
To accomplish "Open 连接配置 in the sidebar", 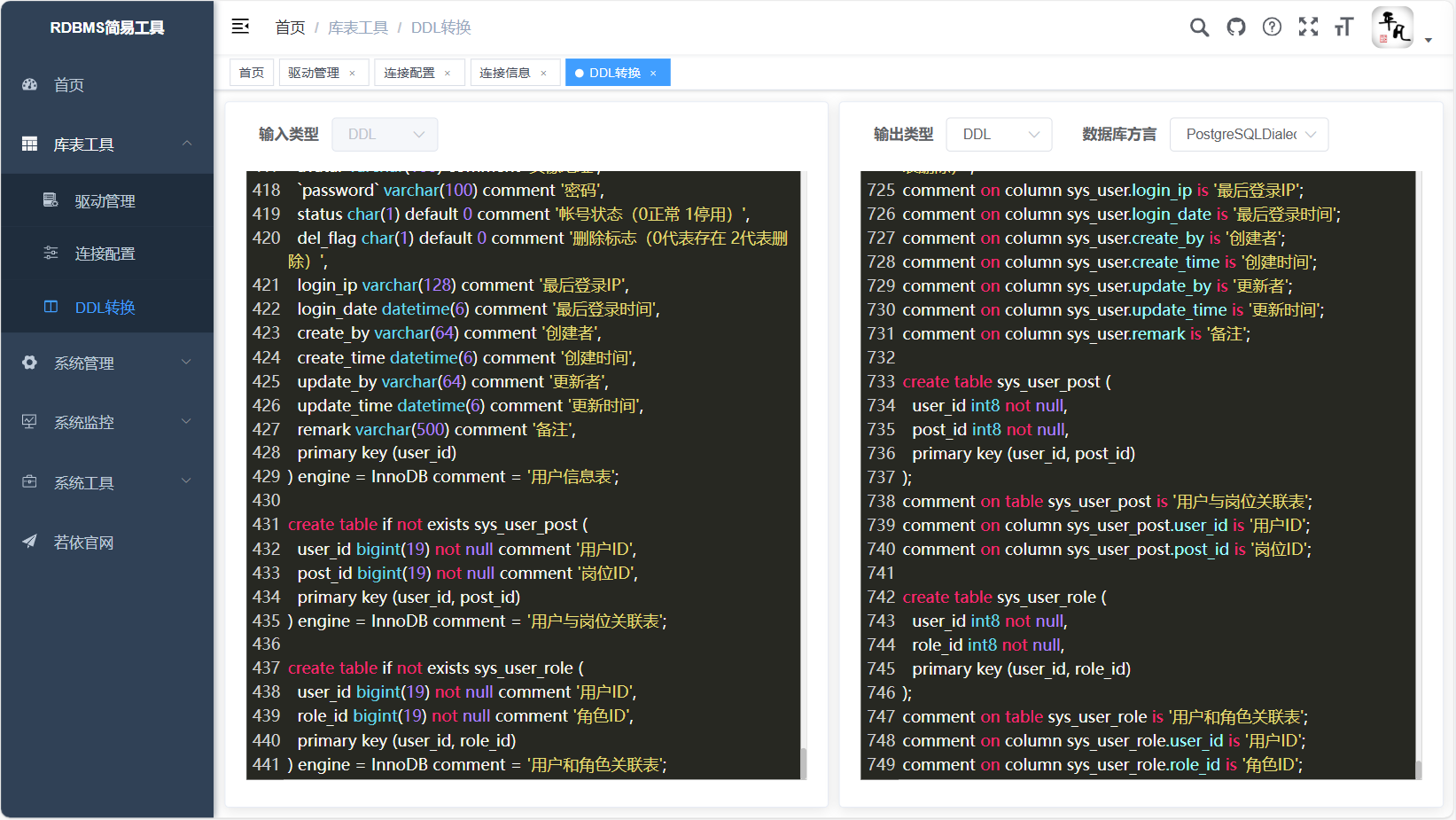I will tap(107, 254).
